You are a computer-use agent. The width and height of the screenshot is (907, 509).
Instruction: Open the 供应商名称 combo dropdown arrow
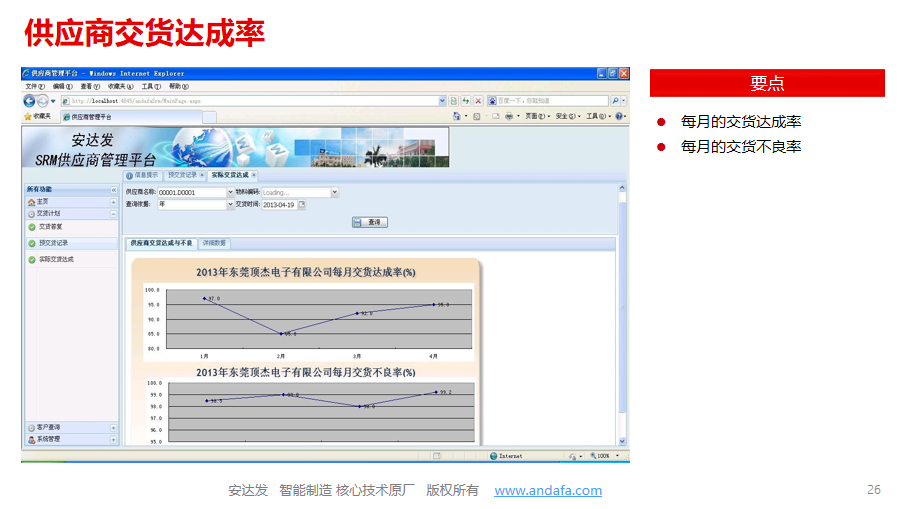(230, 192)
